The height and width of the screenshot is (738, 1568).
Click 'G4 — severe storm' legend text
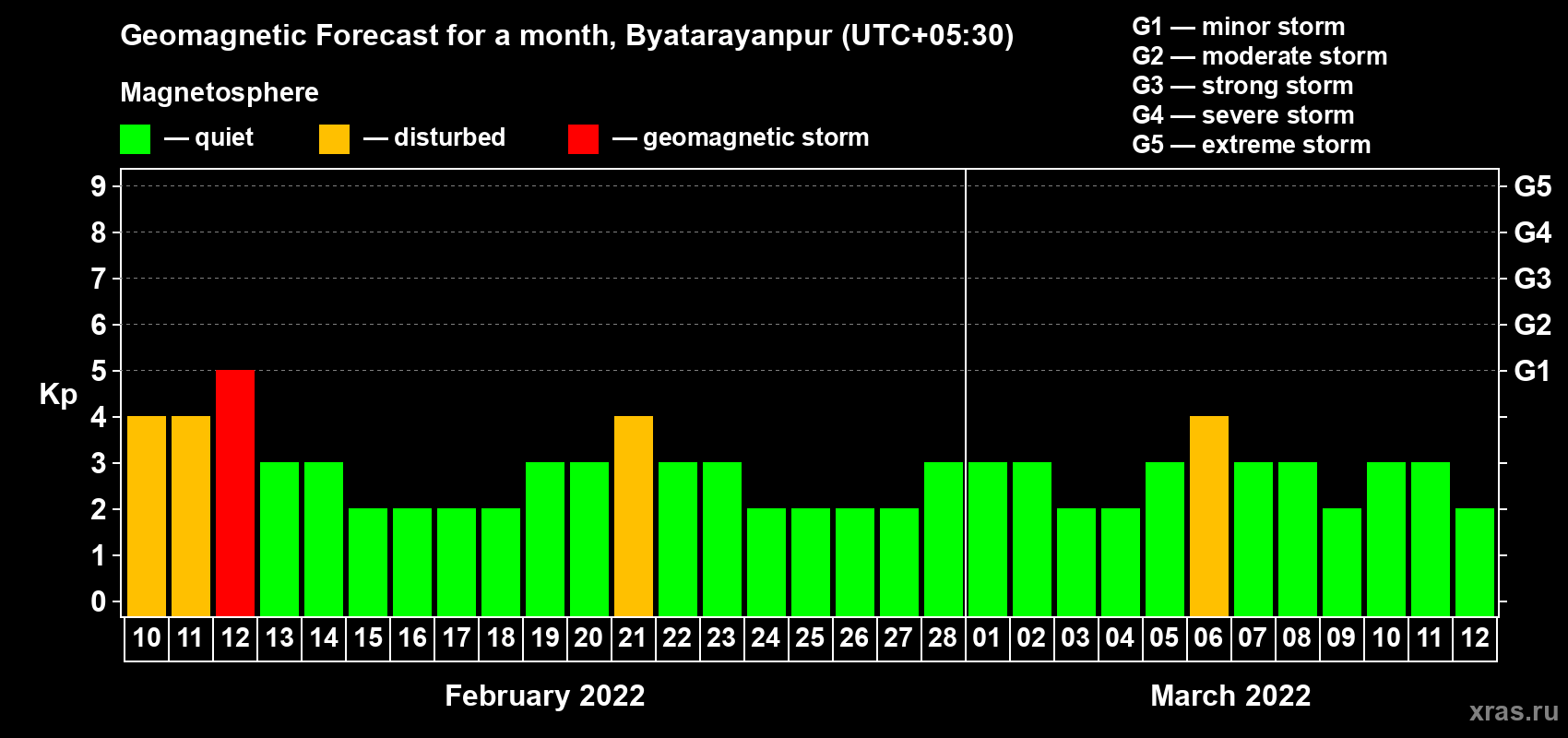pos(1243,115)
